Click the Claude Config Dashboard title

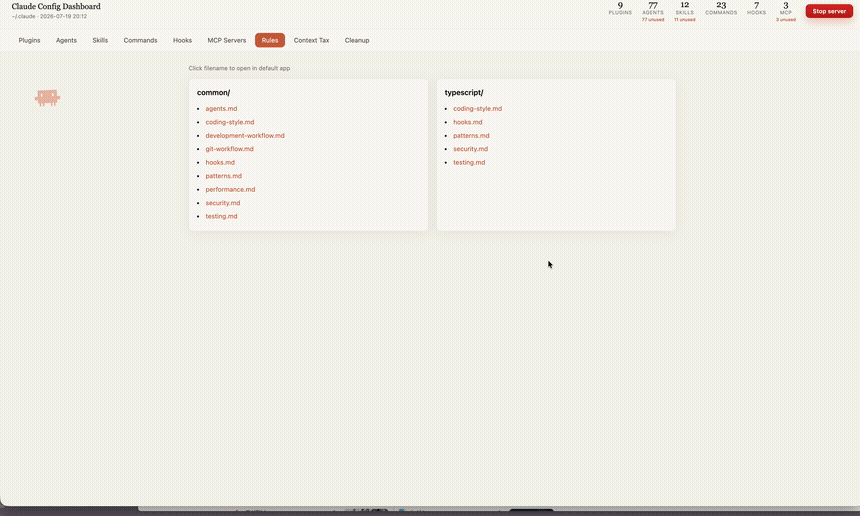point(56,7)
